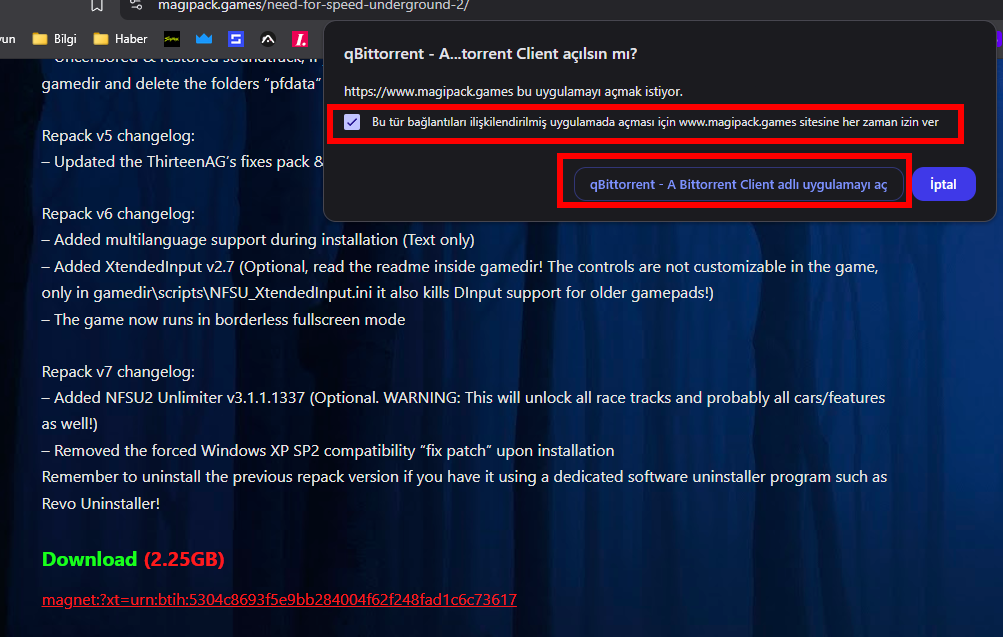Screen dimensions: 1003x637
Task: Uncheck the always allow www.magipack.games checkbox
Action: [x=352, y=122]
